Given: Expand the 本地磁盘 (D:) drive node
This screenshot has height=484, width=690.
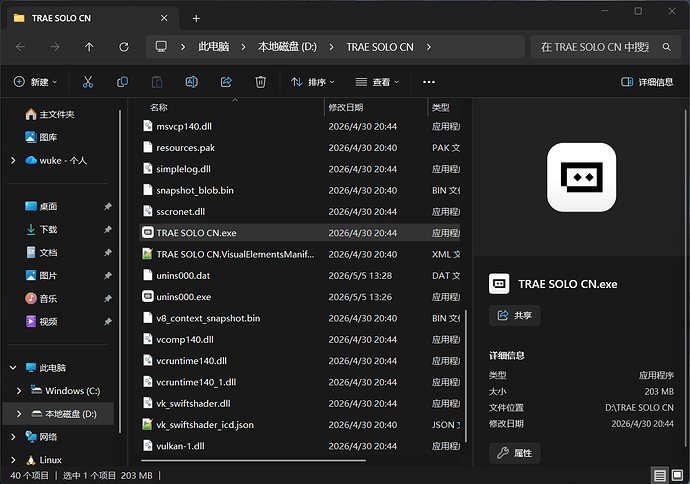Looking at the screenshot, I should coord(19,414).
